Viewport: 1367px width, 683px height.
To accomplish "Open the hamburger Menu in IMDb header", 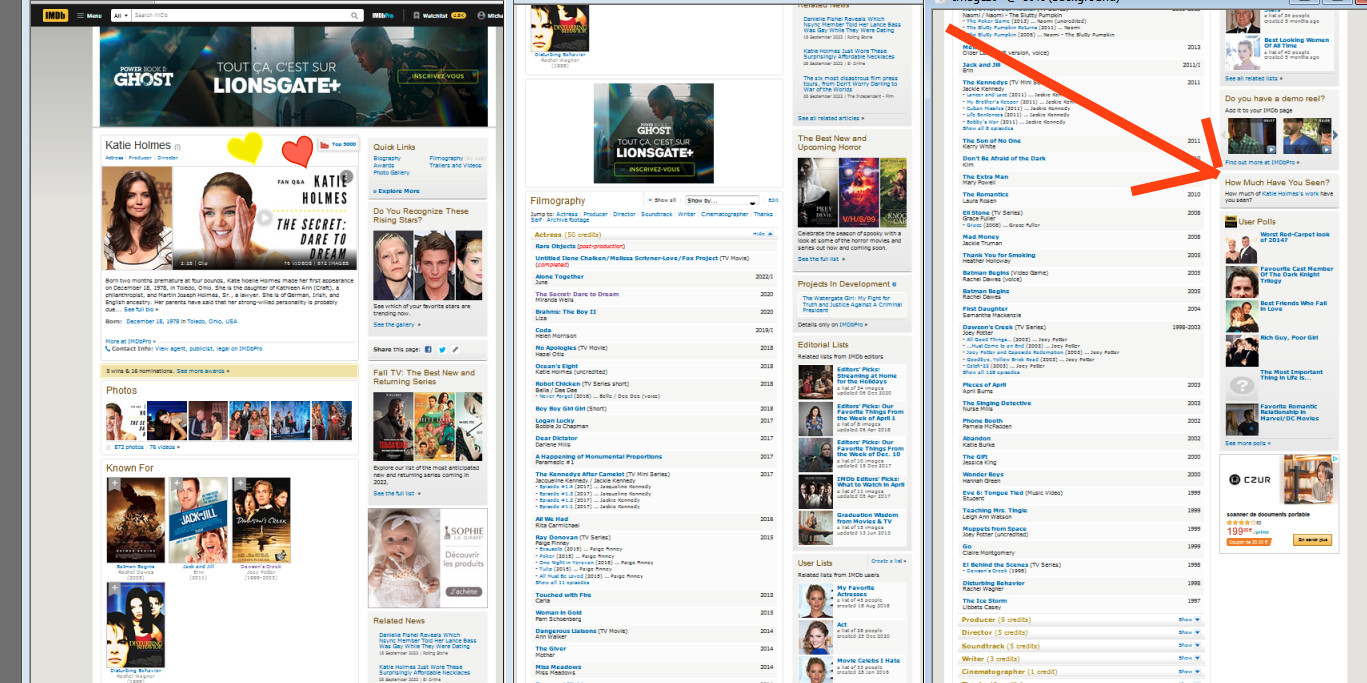I will click(88, 16).
